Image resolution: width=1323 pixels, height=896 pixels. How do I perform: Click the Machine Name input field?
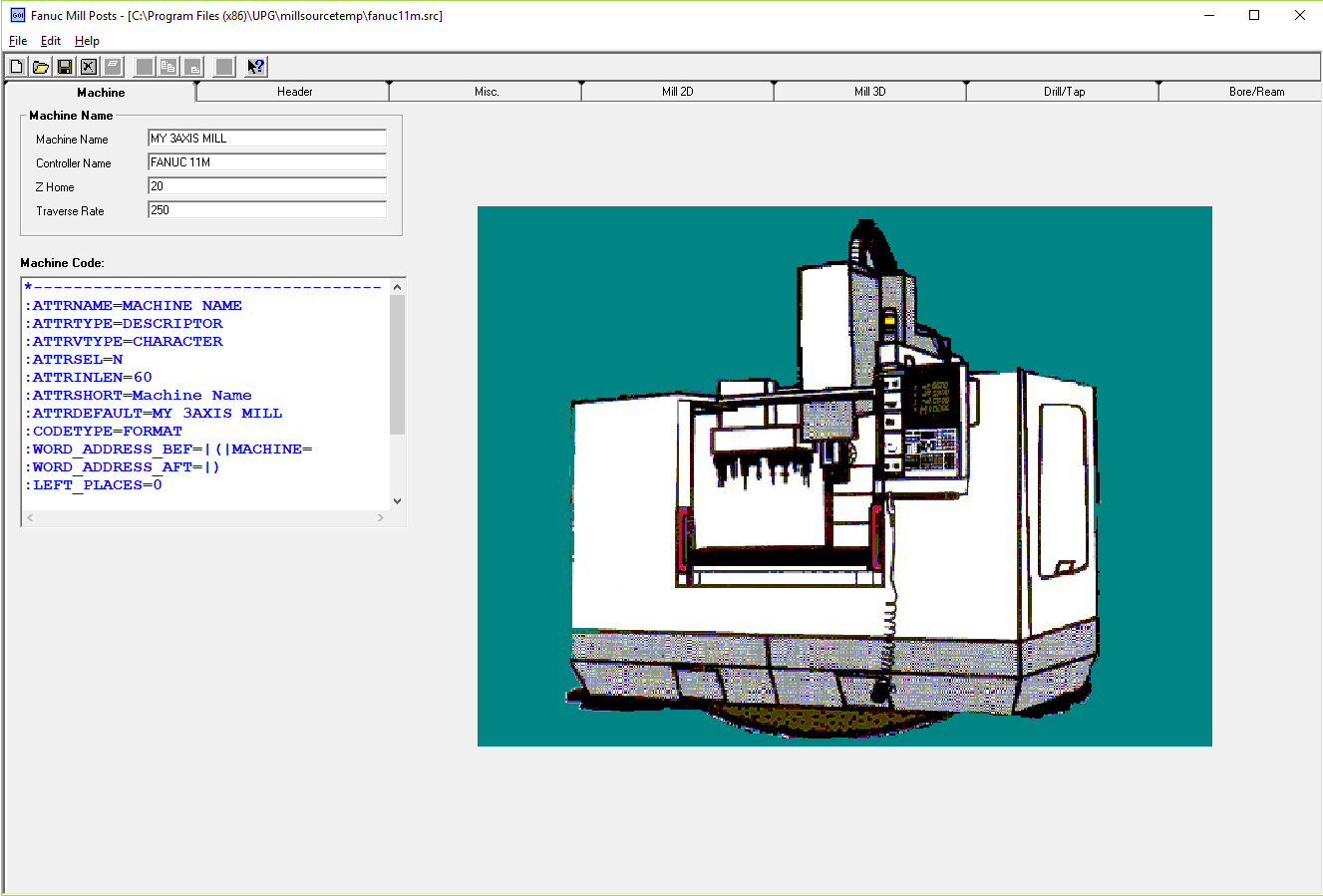tap(266, 139)
